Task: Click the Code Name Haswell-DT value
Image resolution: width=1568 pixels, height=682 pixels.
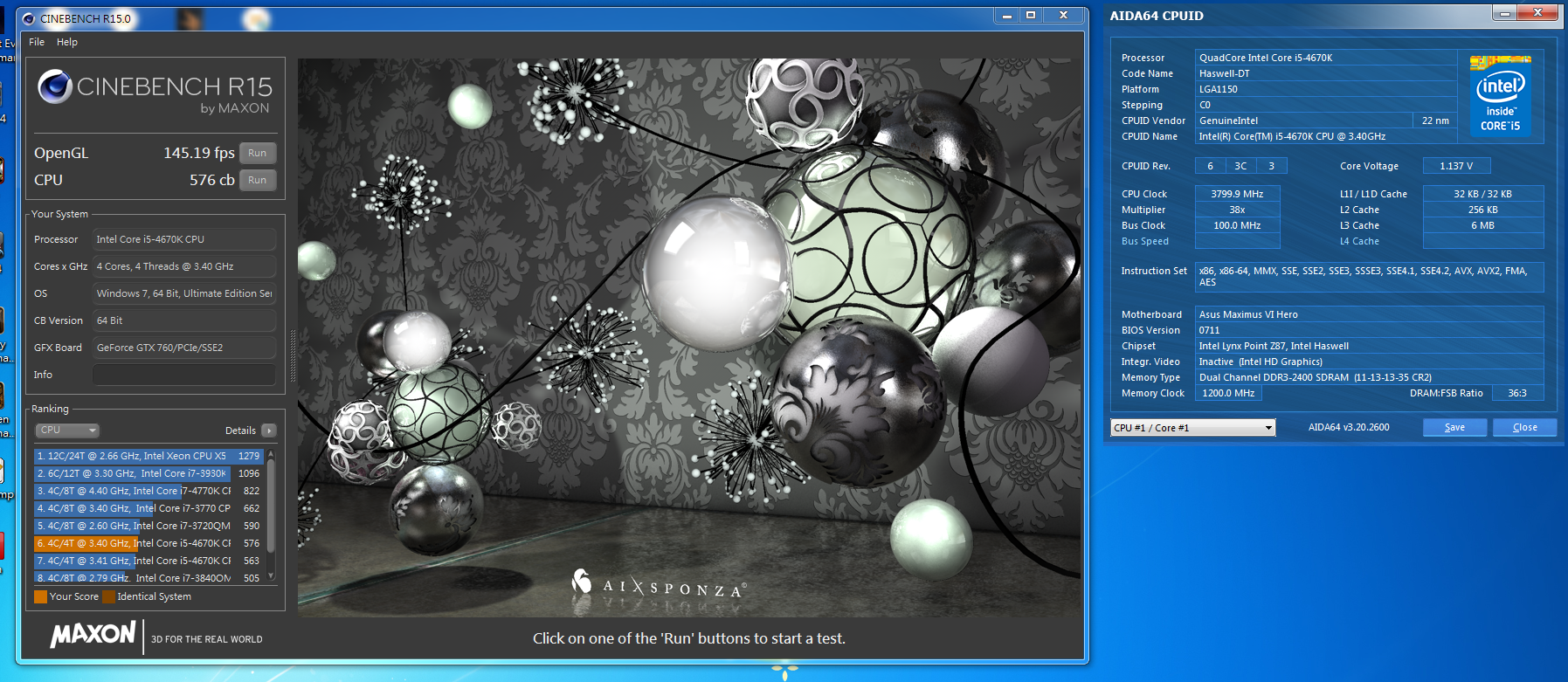Action: click(1326, 73)
